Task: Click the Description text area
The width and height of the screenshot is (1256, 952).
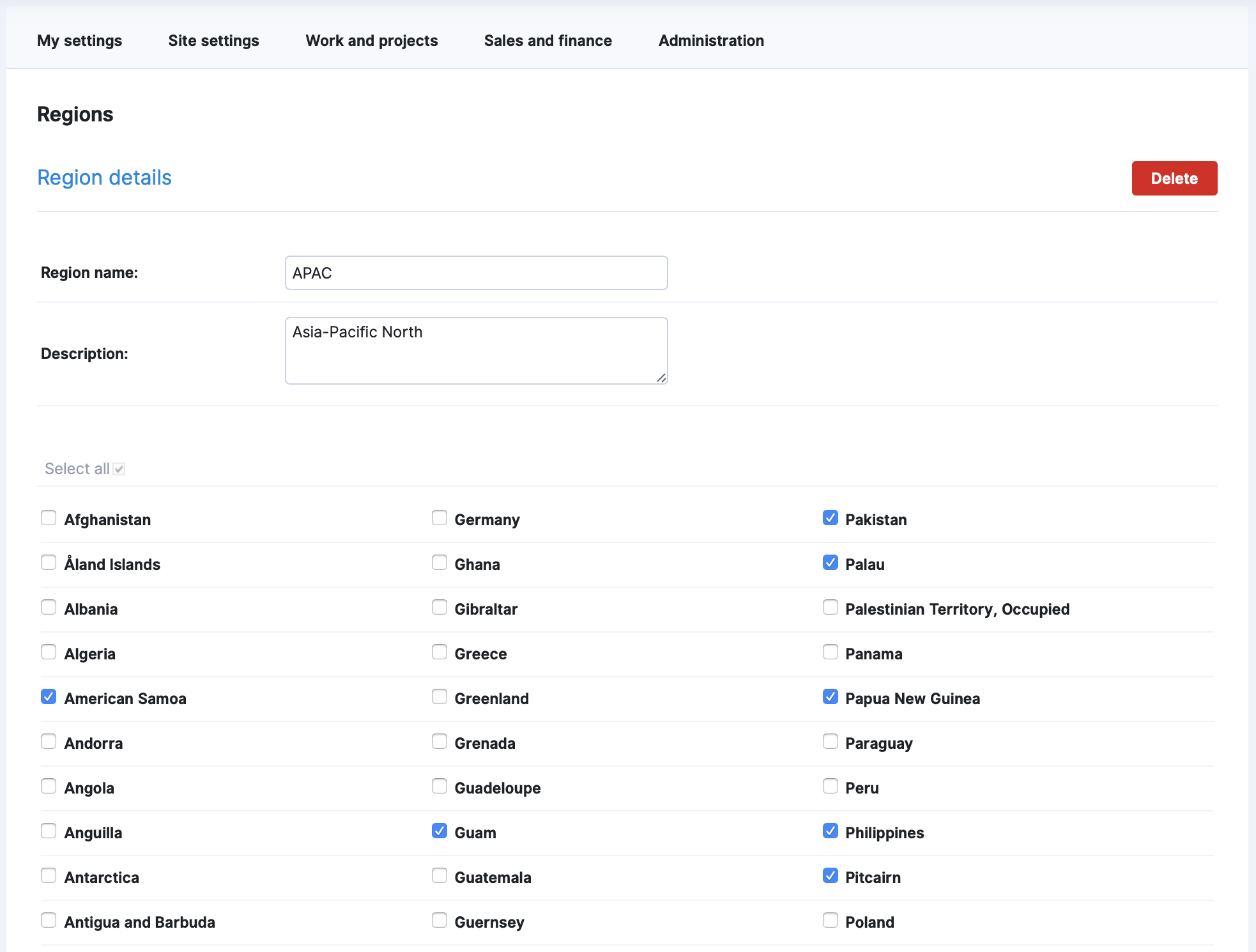Action: point(476,351)
